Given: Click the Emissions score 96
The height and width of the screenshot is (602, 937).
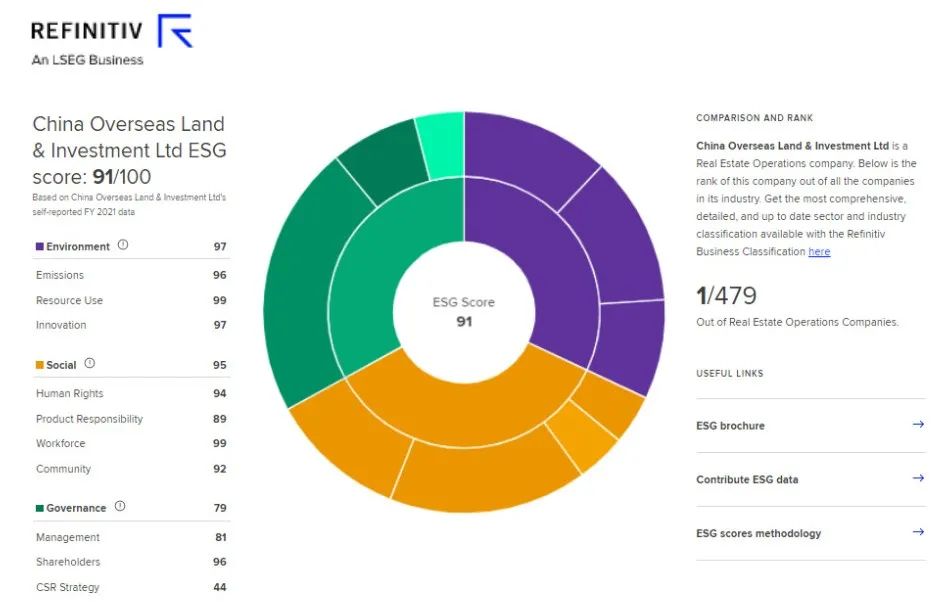Looking at the screenshot, I should click(x=220, y=275).
